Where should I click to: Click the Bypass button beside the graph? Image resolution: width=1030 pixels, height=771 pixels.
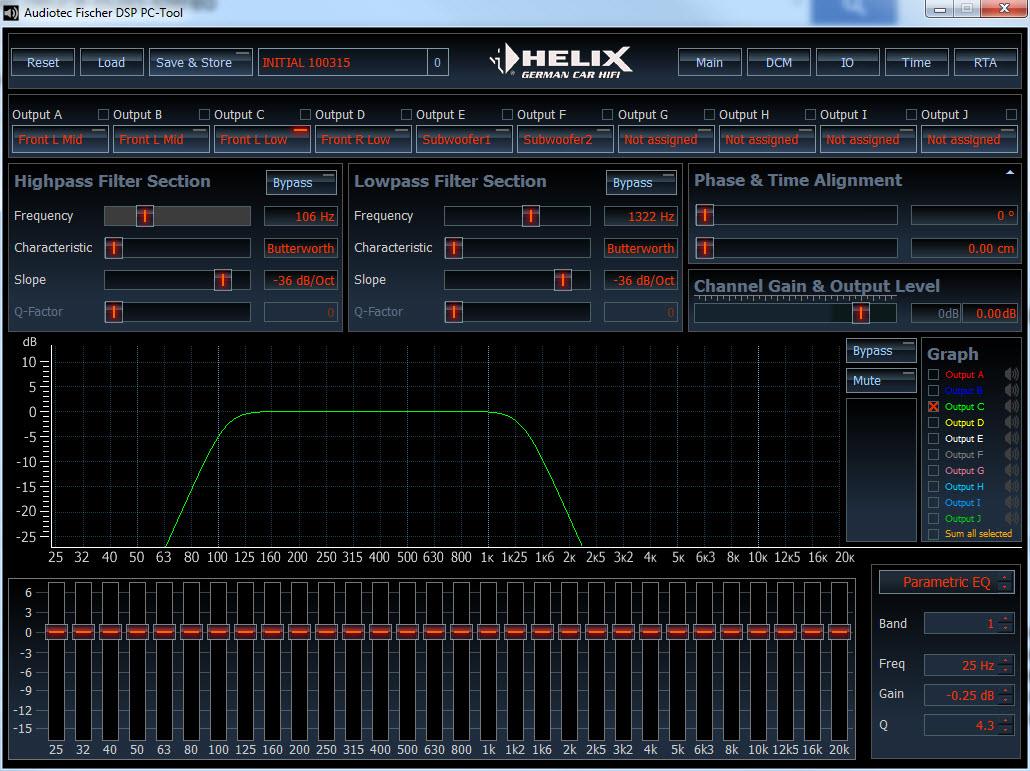pos(881,351)
